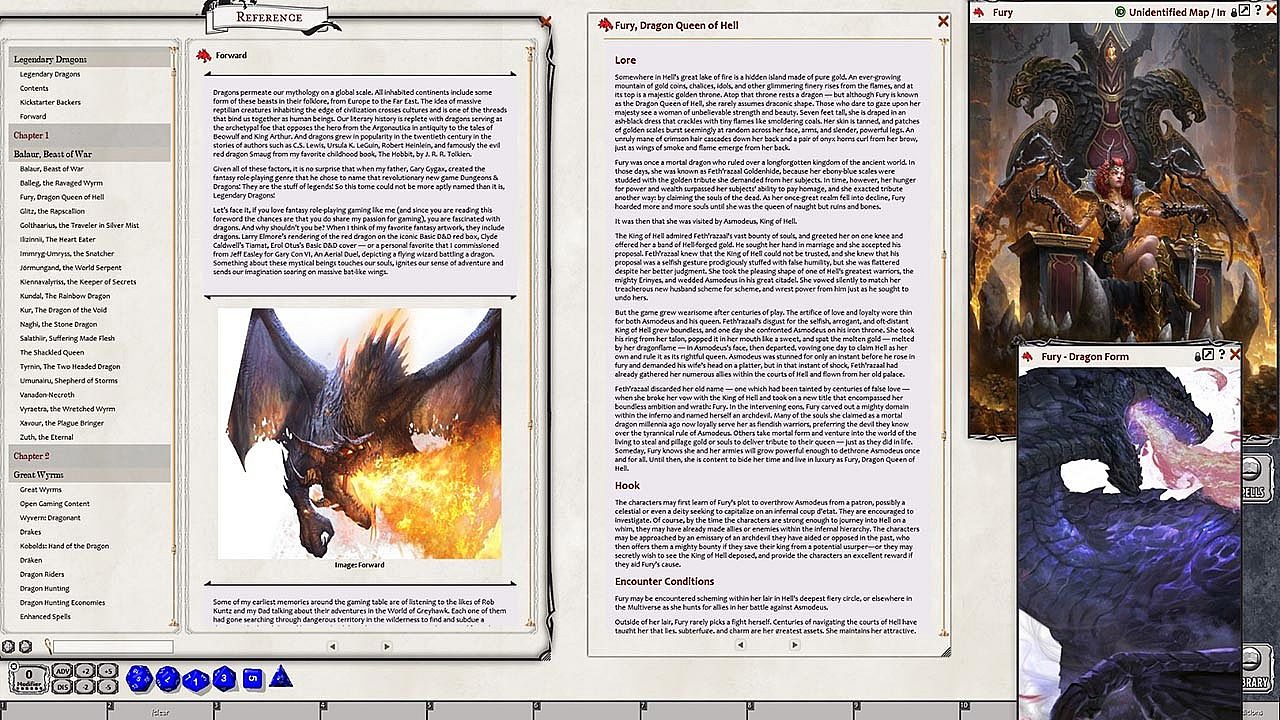Open Kundal, The Rainbow Dragon entry
Viewport: 1280px width, 720px height.
[65, 296]
